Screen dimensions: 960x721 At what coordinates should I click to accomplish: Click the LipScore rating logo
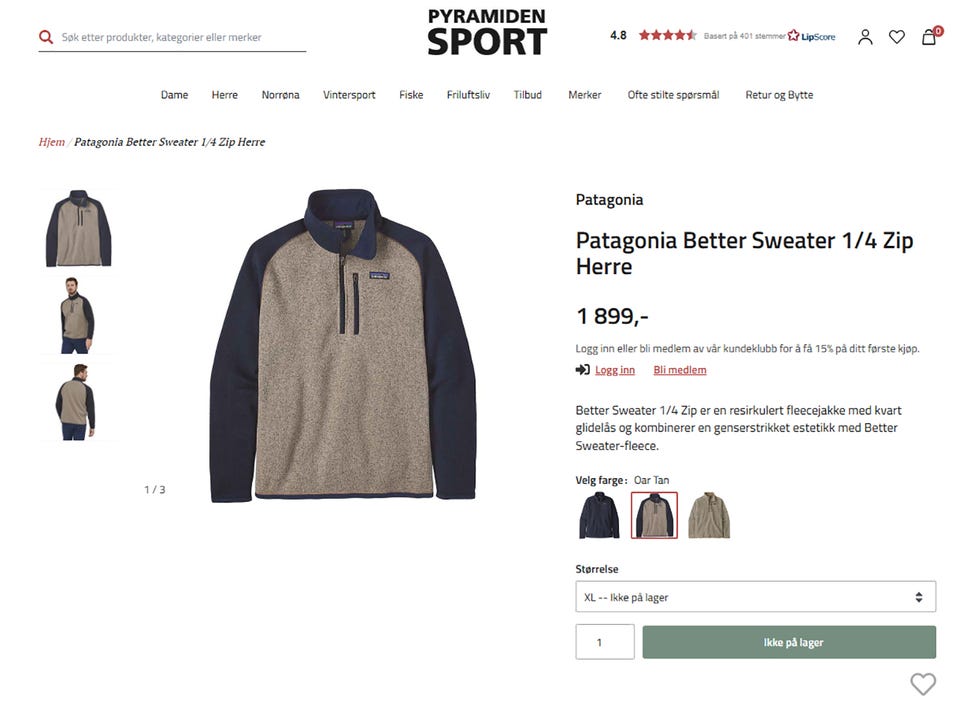(x=811, y=36)
